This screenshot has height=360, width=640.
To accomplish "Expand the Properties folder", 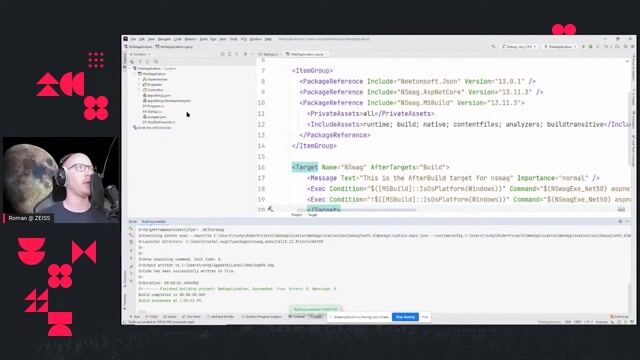I will 139,84.
